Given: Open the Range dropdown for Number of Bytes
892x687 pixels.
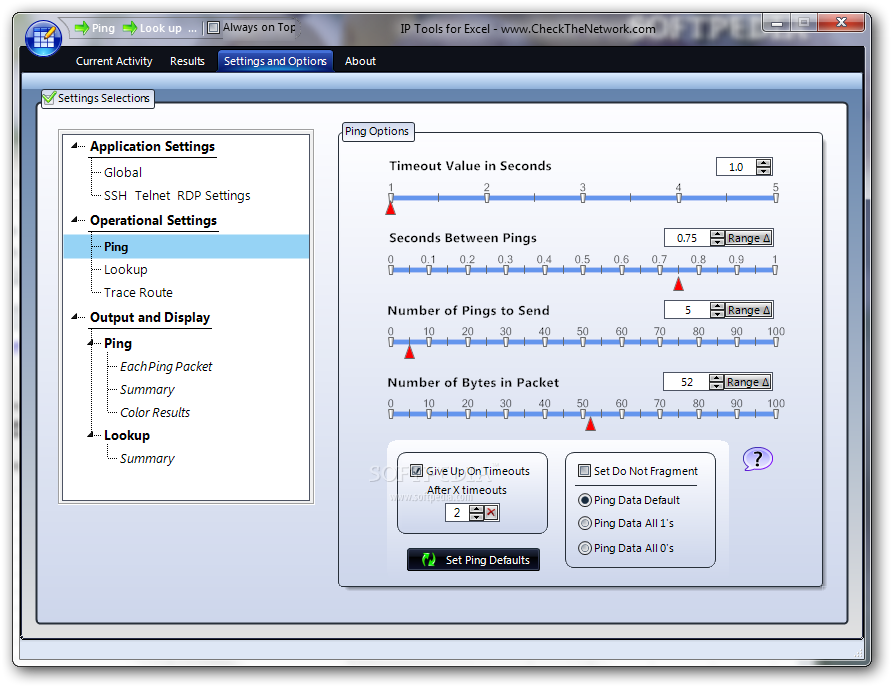Looking at the screenshot, I should (748, 382).
